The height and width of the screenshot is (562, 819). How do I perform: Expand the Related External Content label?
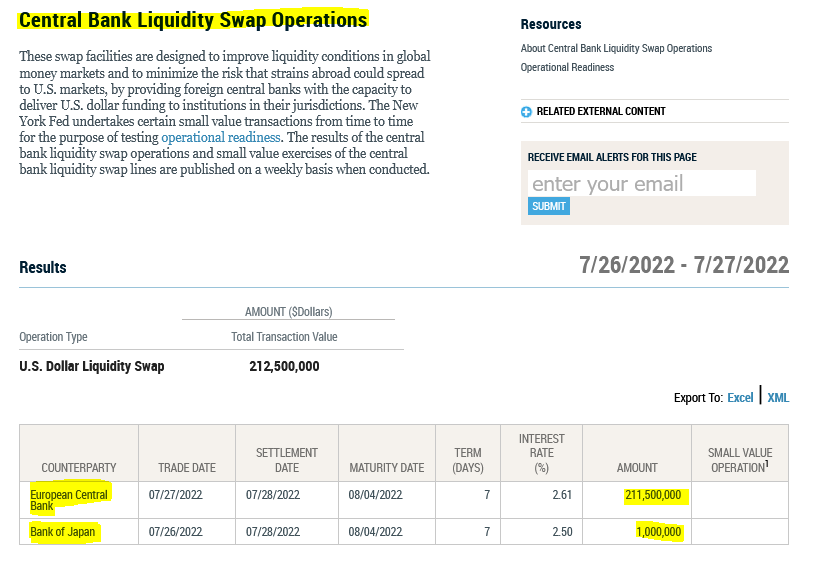[x=601, y=111]
